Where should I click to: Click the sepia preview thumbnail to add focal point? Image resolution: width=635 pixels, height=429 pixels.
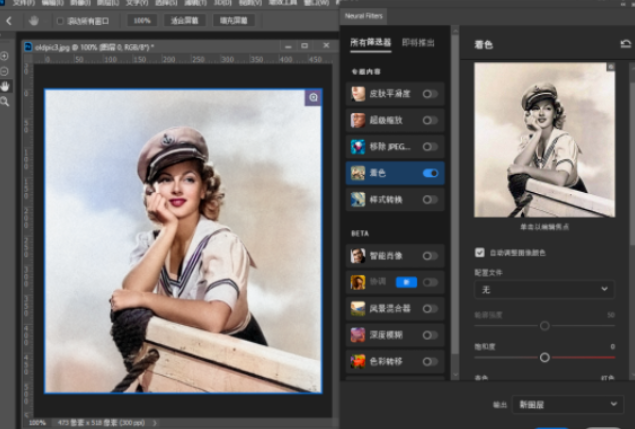544,140
